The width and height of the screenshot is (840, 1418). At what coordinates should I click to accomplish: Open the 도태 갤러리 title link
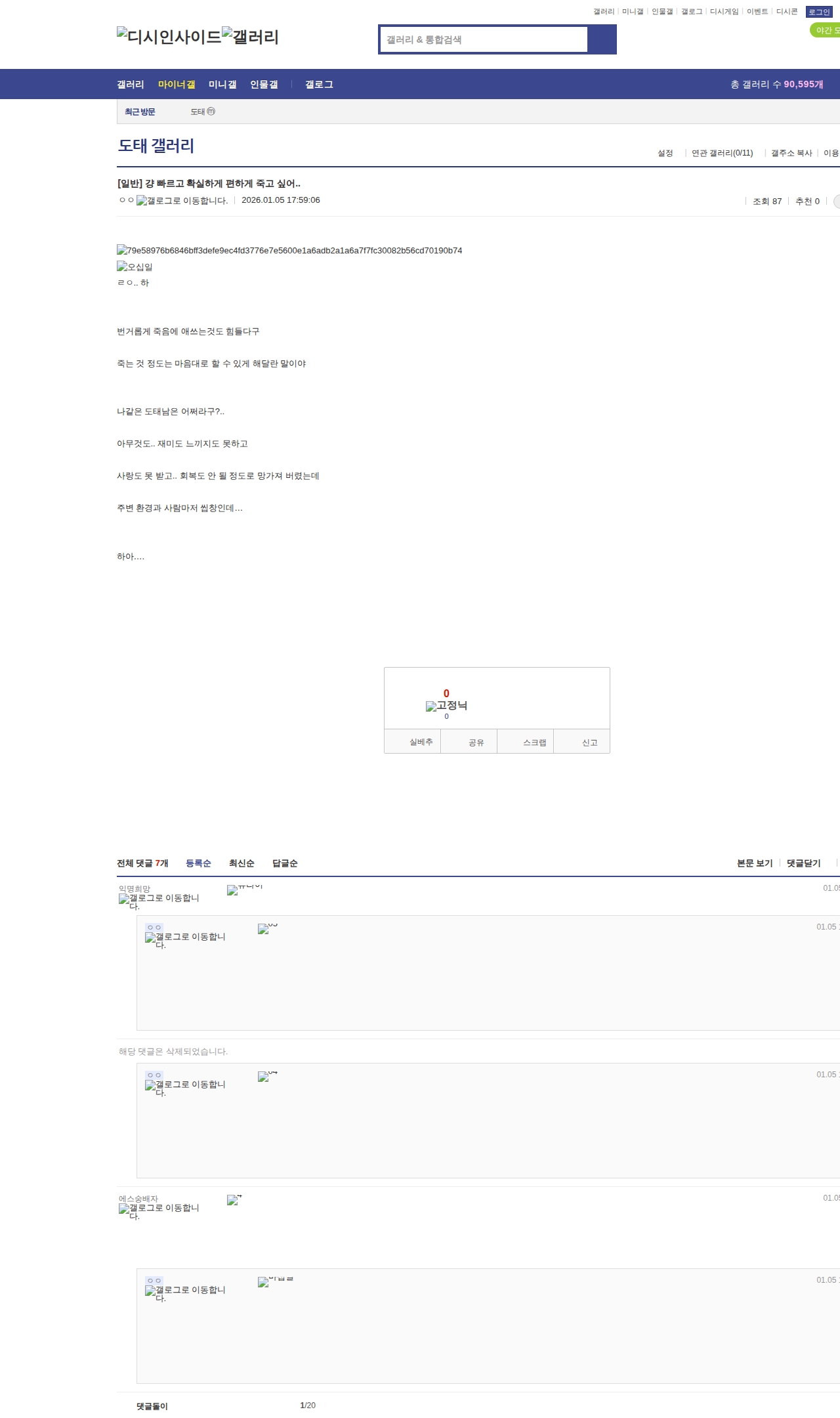156,146
